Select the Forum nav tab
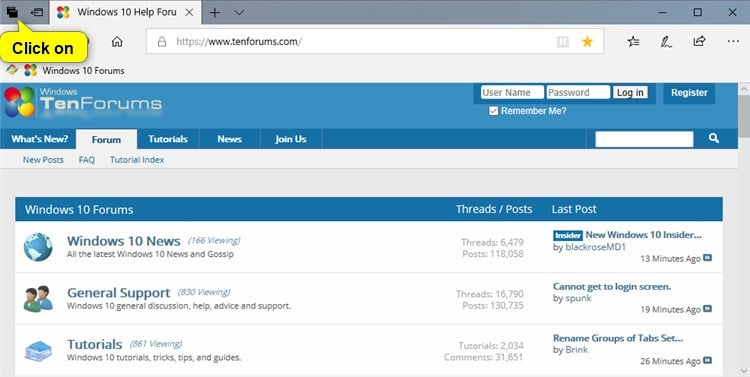Screen dimensions: 750x377 tap(106, 139)
